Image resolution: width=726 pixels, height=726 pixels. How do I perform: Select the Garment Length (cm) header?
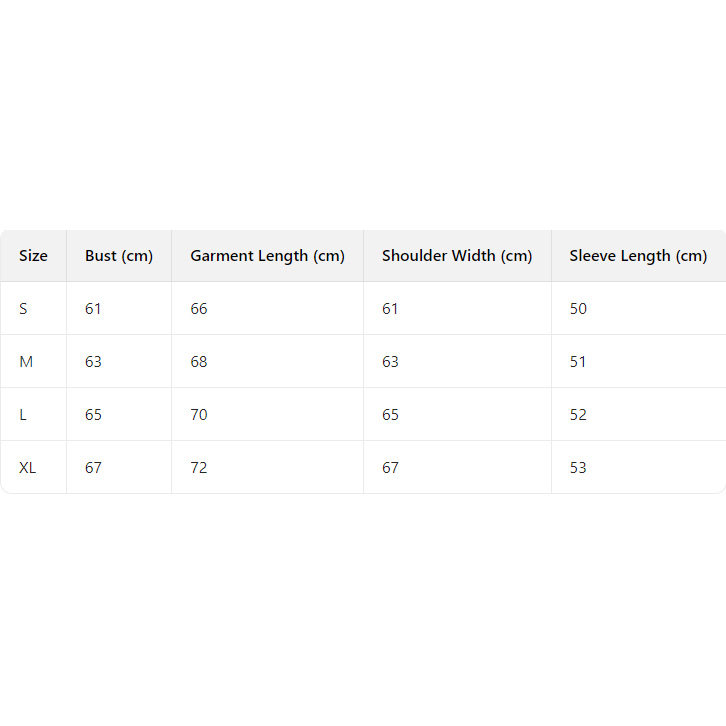[267, 256]
